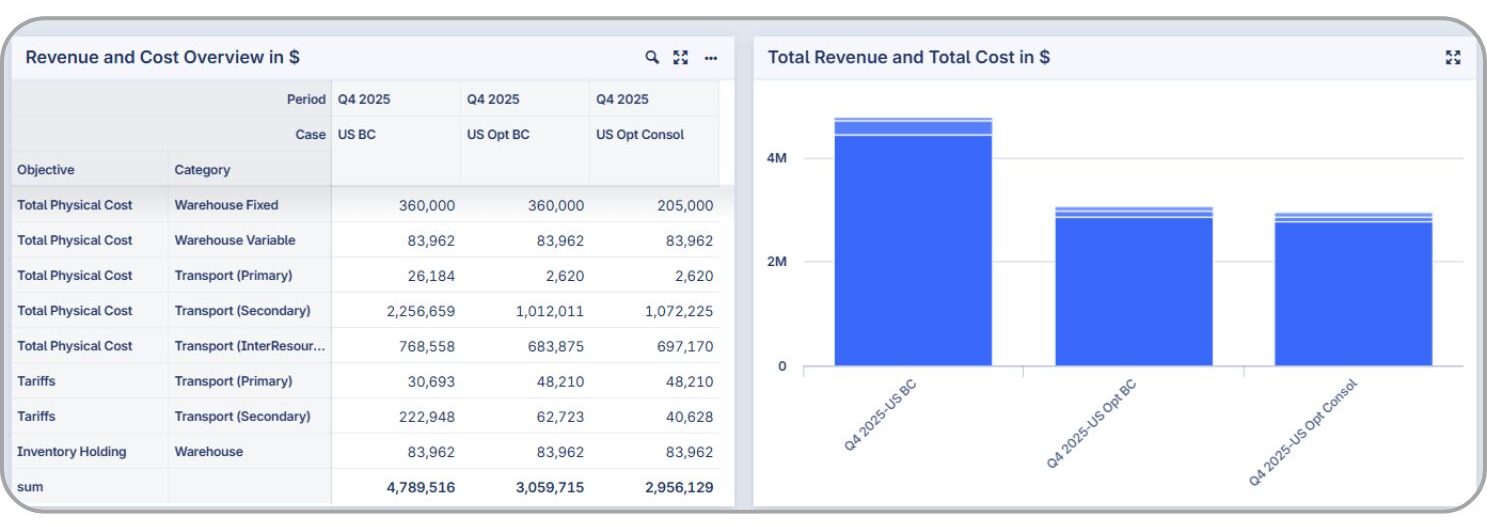This screenshot has height=525, width=1487.
Task: Click the Q4 2025-US BC chart bar
Action: coord(913,250)
